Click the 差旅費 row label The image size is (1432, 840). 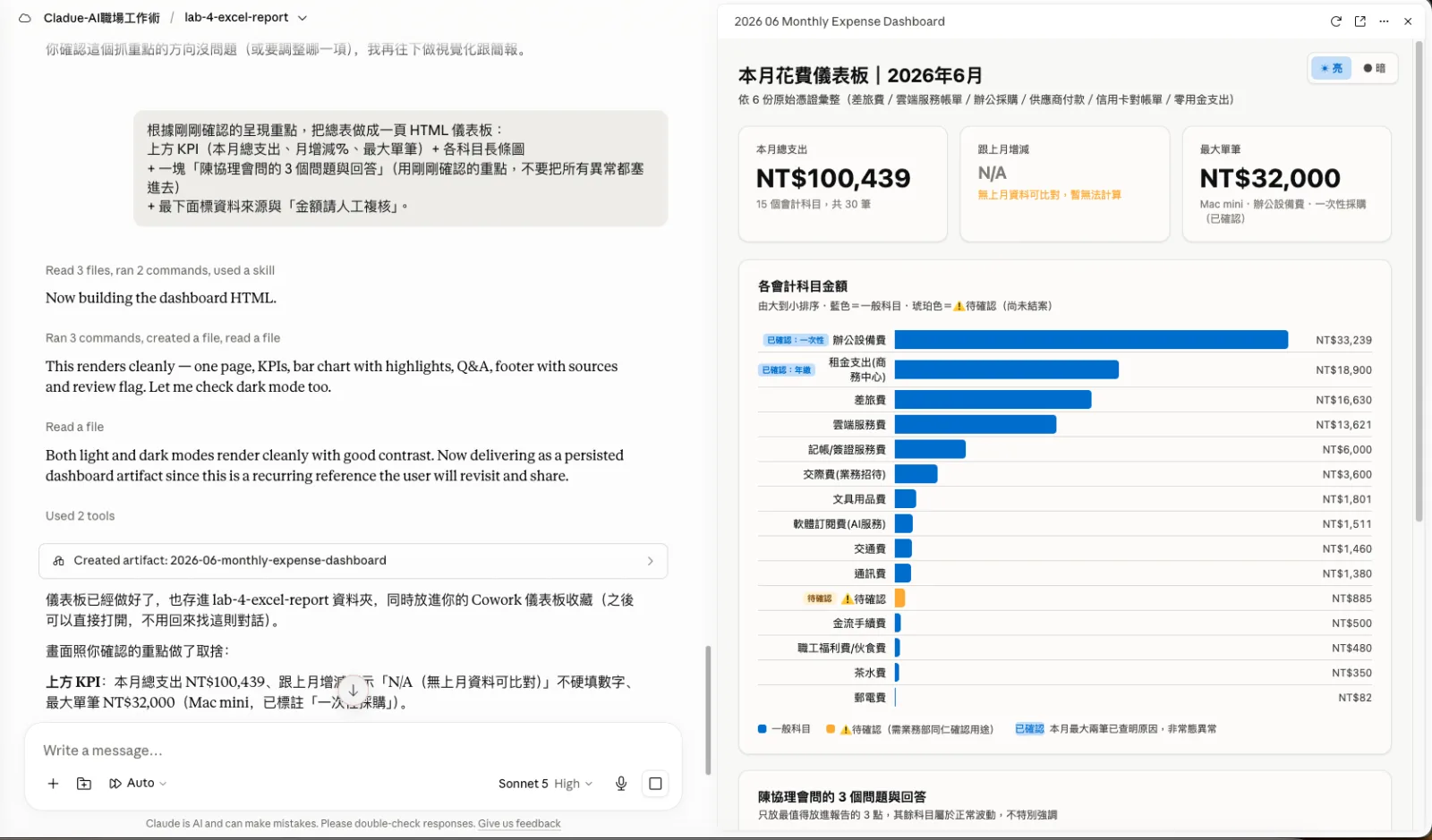coord(869,400)
